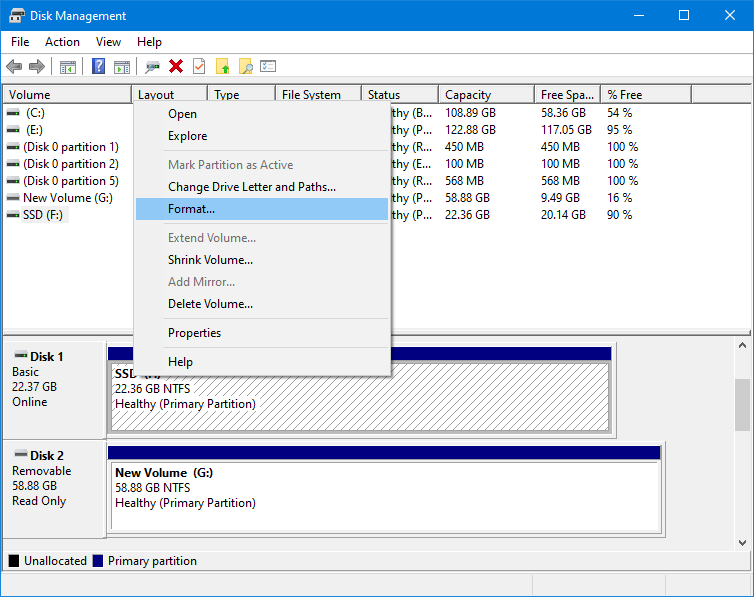Click Delete Volume... in context menu
Screen dimensions: 754x597
click(x=210, y=304)
